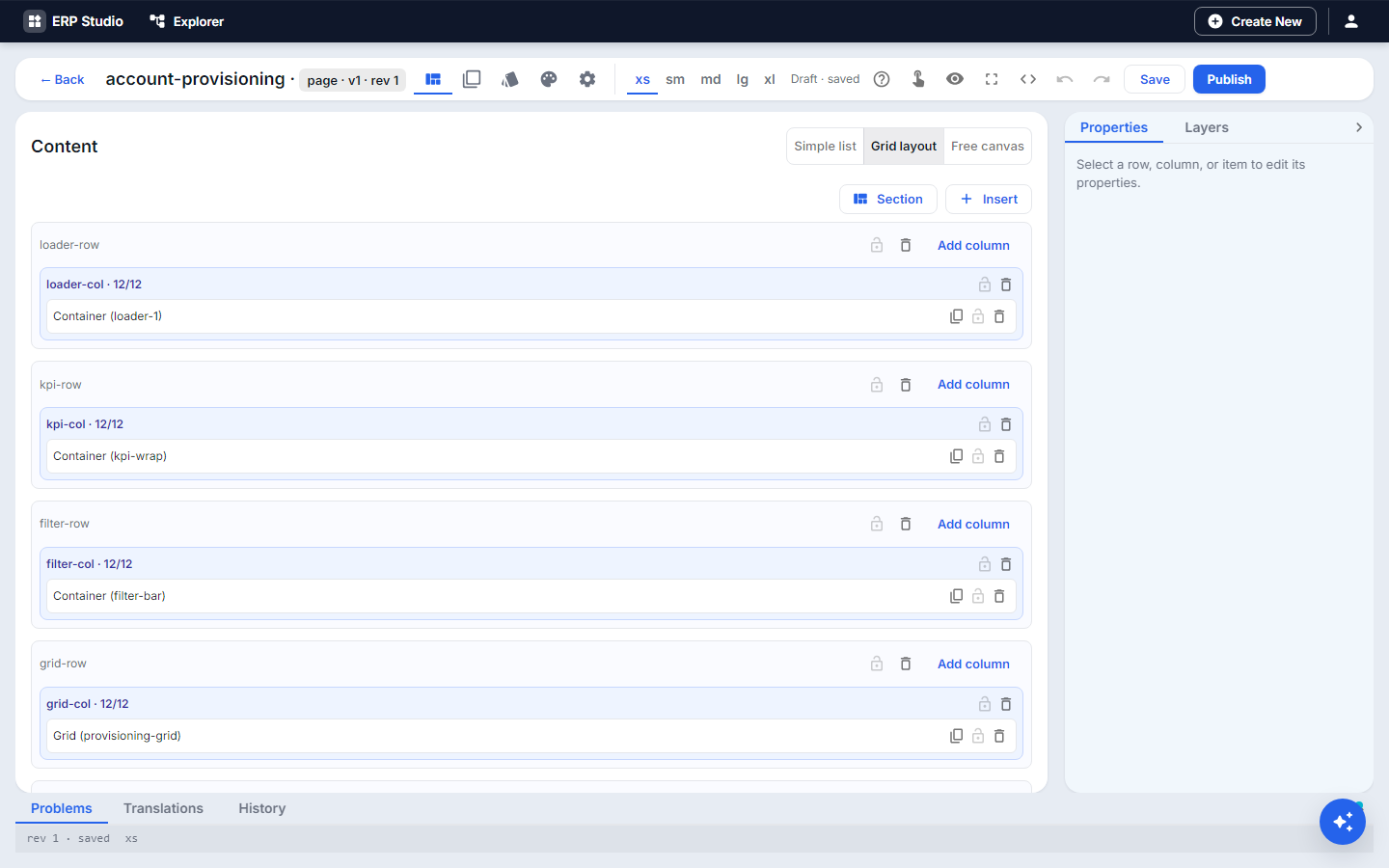Toggle lock on grid-row
Image resolution: width=1389 pixels, height=868 pixels.
[x=877, y=664]
